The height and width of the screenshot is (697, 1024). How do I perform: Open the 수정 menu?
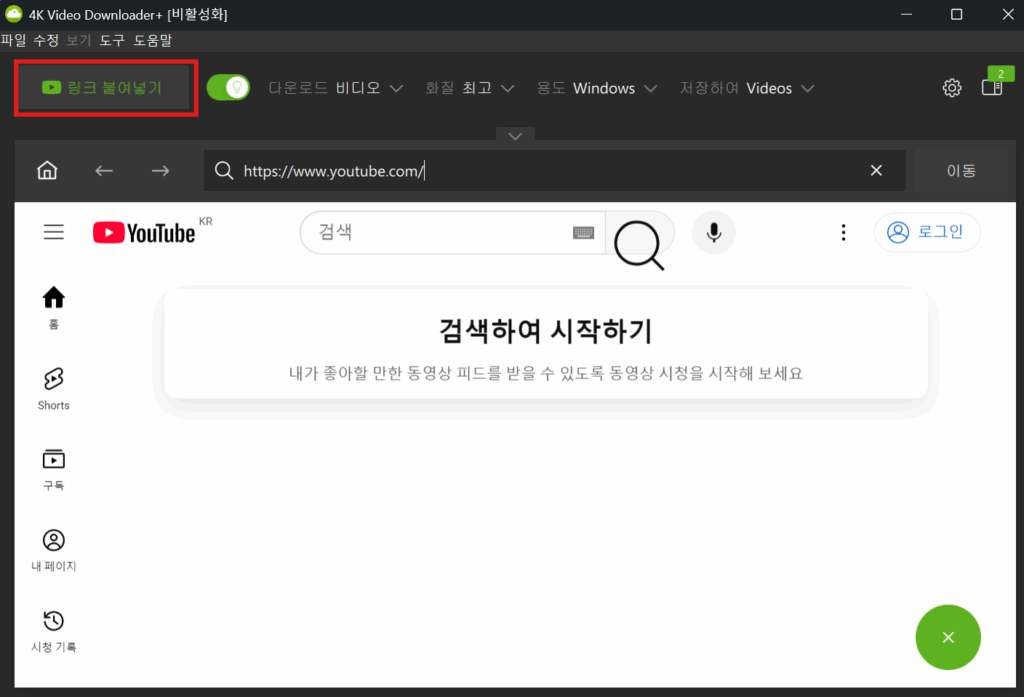click(46, 41)
